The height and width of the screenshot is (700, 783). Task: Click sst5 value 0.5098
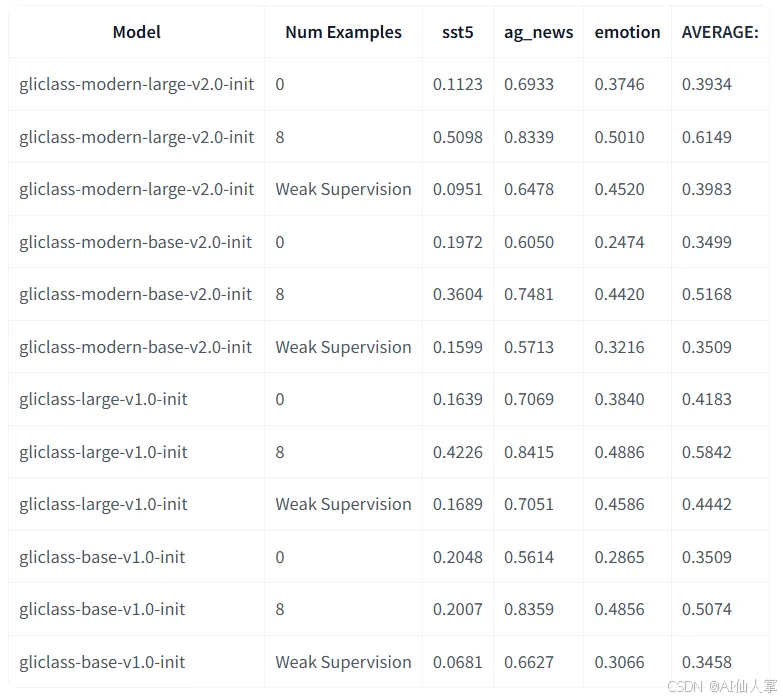[457, 137]
